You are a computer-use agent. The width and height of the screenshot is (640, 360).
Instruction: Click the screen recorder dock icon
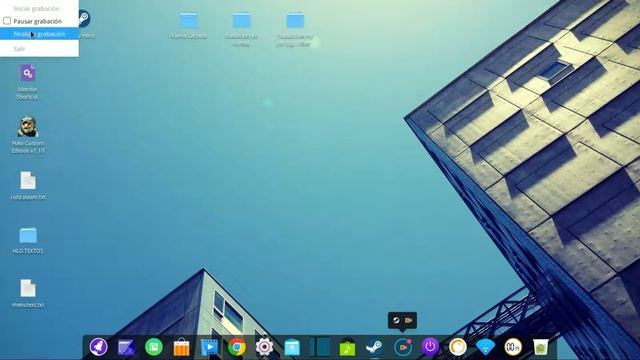(x=402, y=347)
